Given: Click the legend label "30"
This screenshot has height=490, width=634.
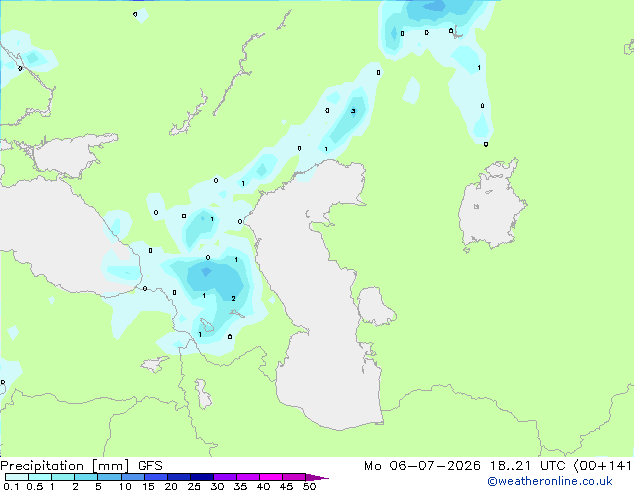Looking at the screenshot, I should [217, 486].
